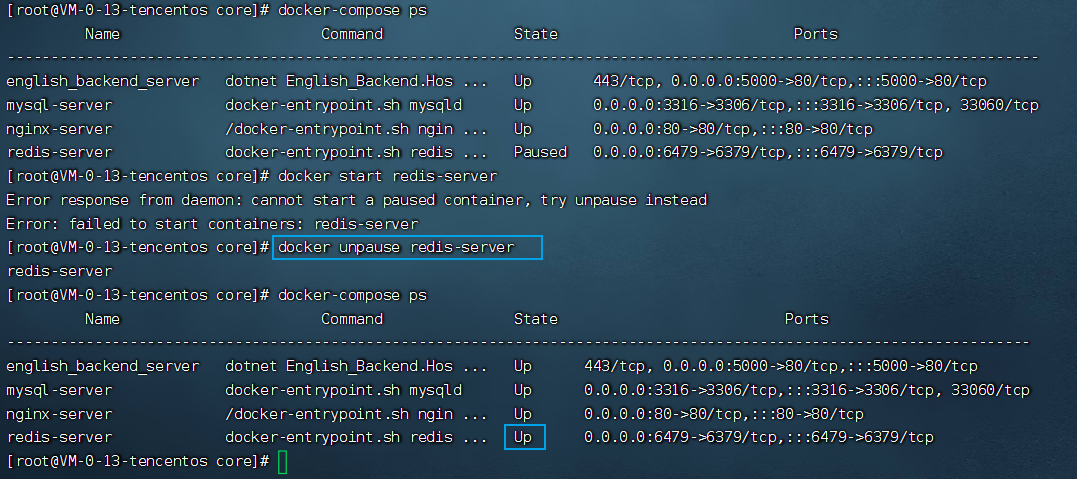Click the Ports header in the first ps output
The image size is (1077, 479).
pos(815,34)
